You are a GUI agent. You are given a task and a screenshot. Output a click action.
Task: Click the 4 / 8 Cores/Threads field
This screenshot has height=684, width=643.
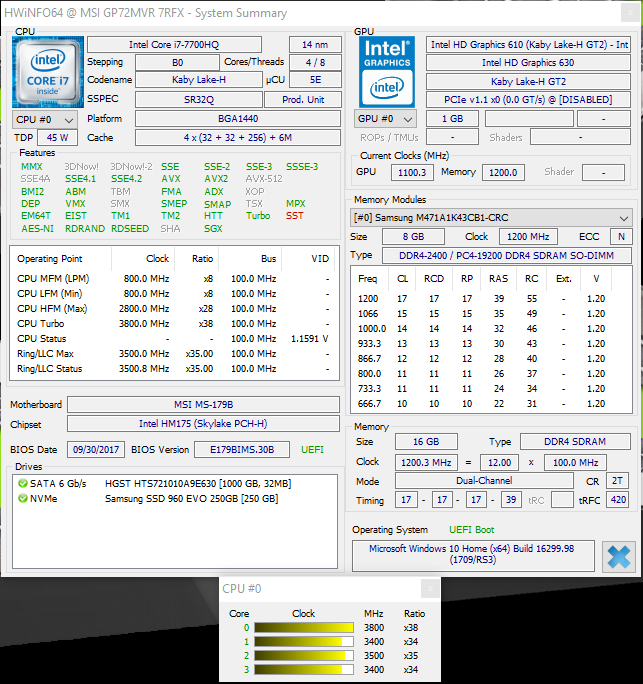tap(315, 62)
